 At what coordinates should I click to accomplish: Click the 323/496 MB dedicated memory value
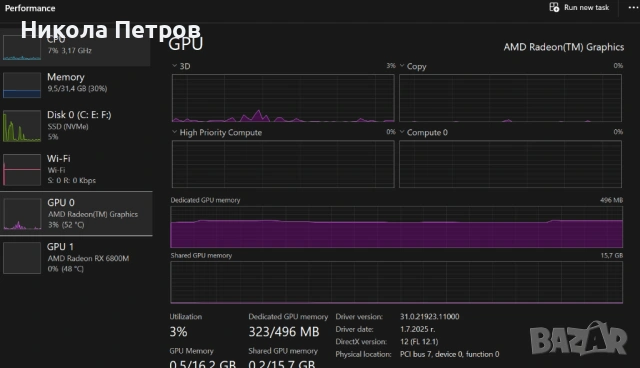(x=284, y=332)
